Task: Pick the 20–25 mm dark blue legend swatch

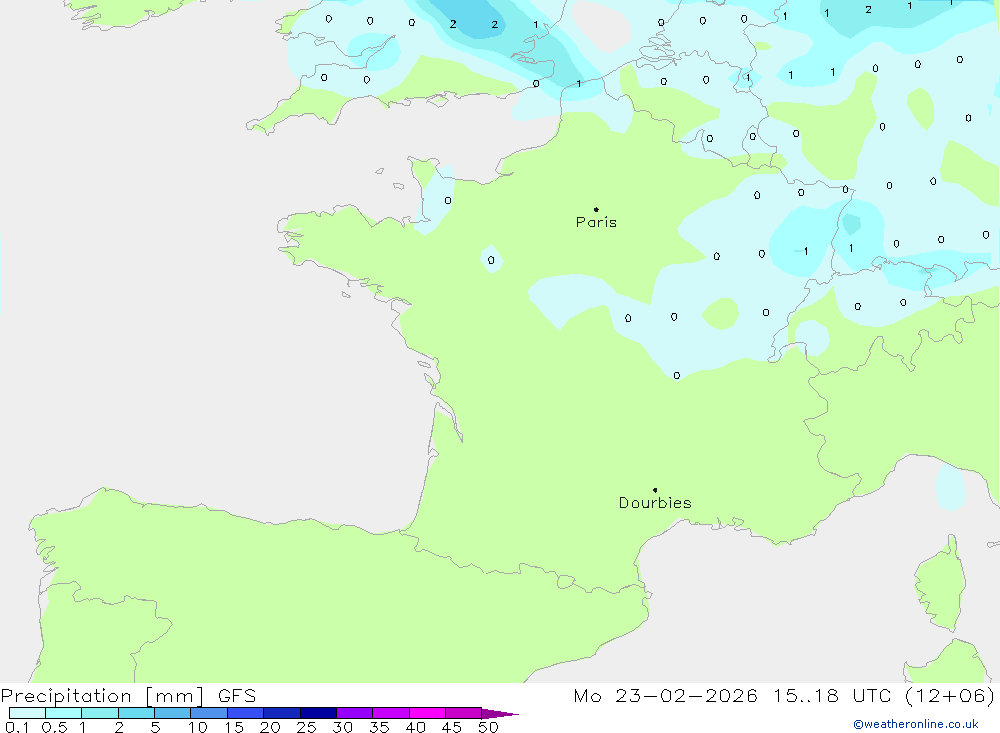Action: click(x=282, y=713)
